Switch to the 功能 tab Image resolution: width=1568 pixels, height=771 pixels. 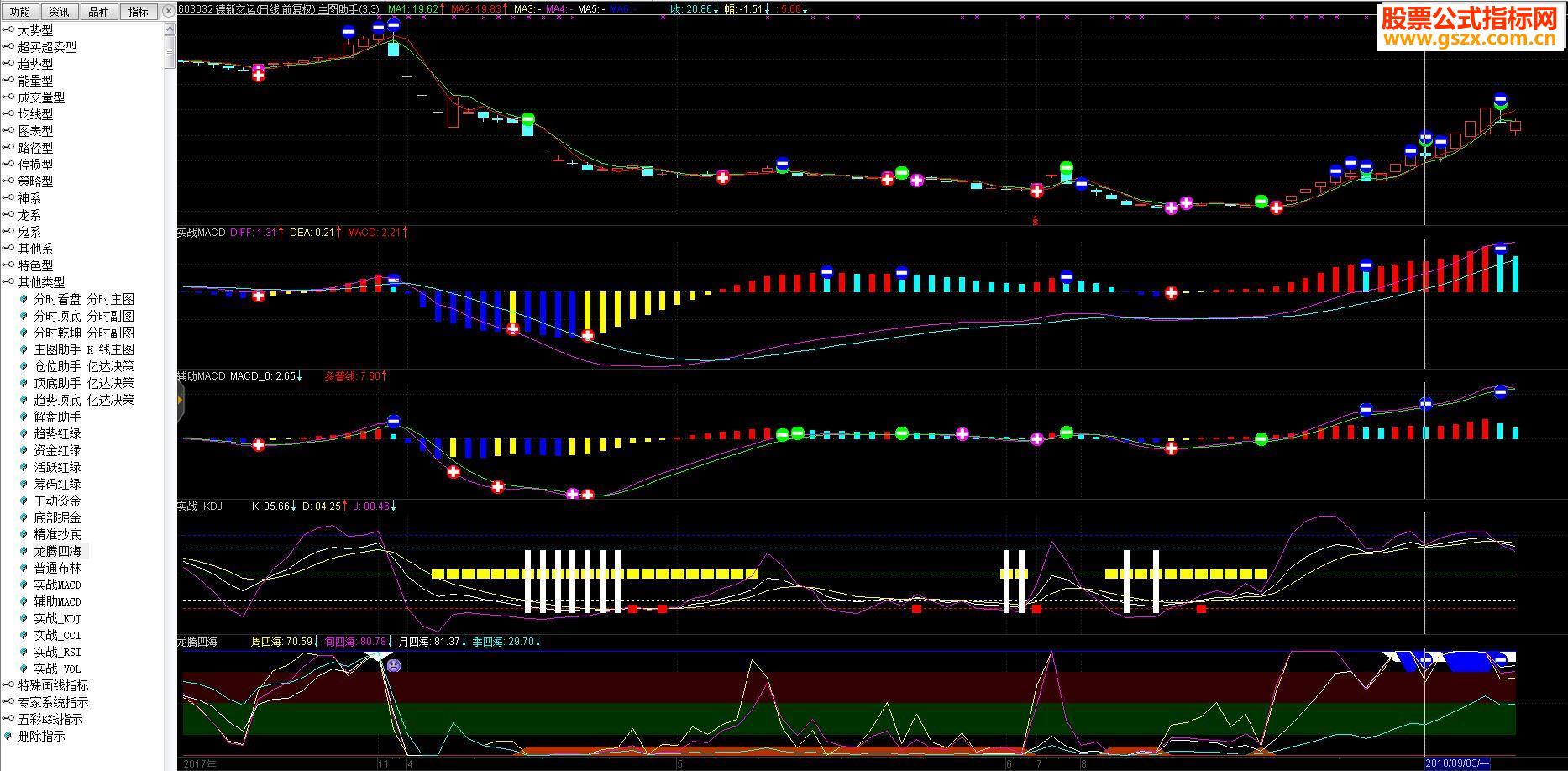tap(20, 12)
